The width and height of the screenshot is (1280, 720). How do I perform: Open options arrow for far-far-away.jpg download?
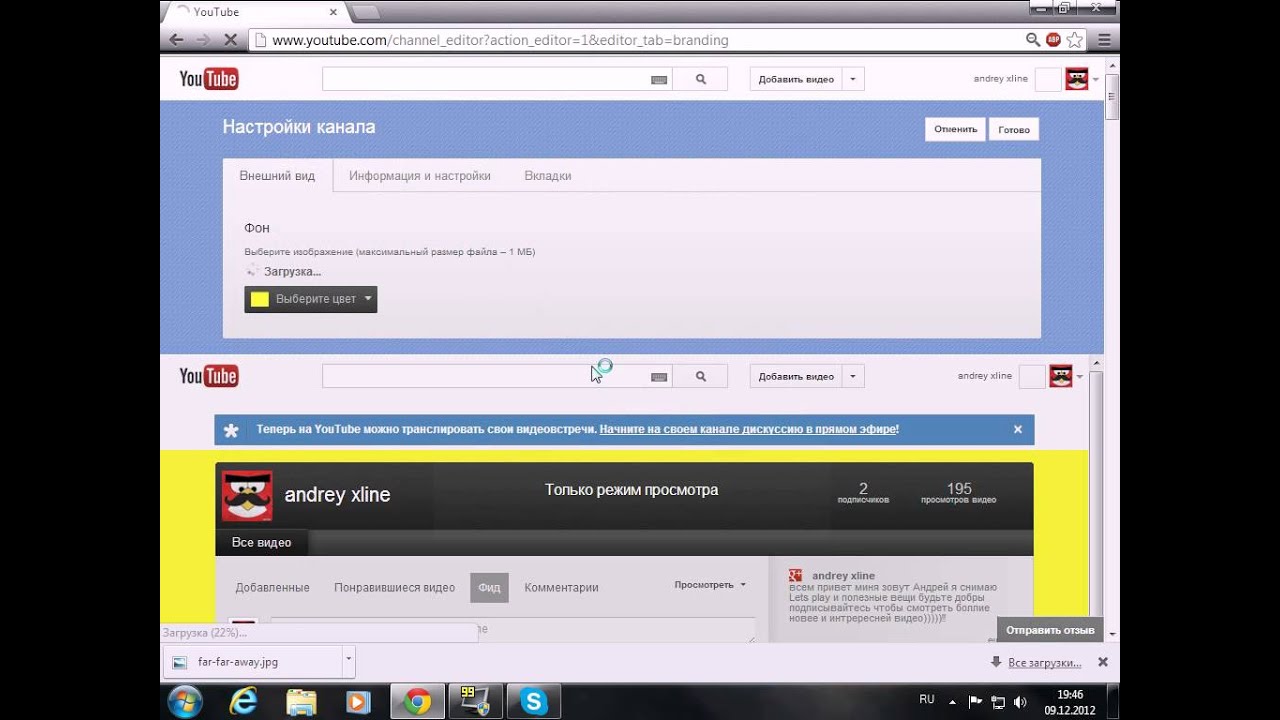[348, 661]
